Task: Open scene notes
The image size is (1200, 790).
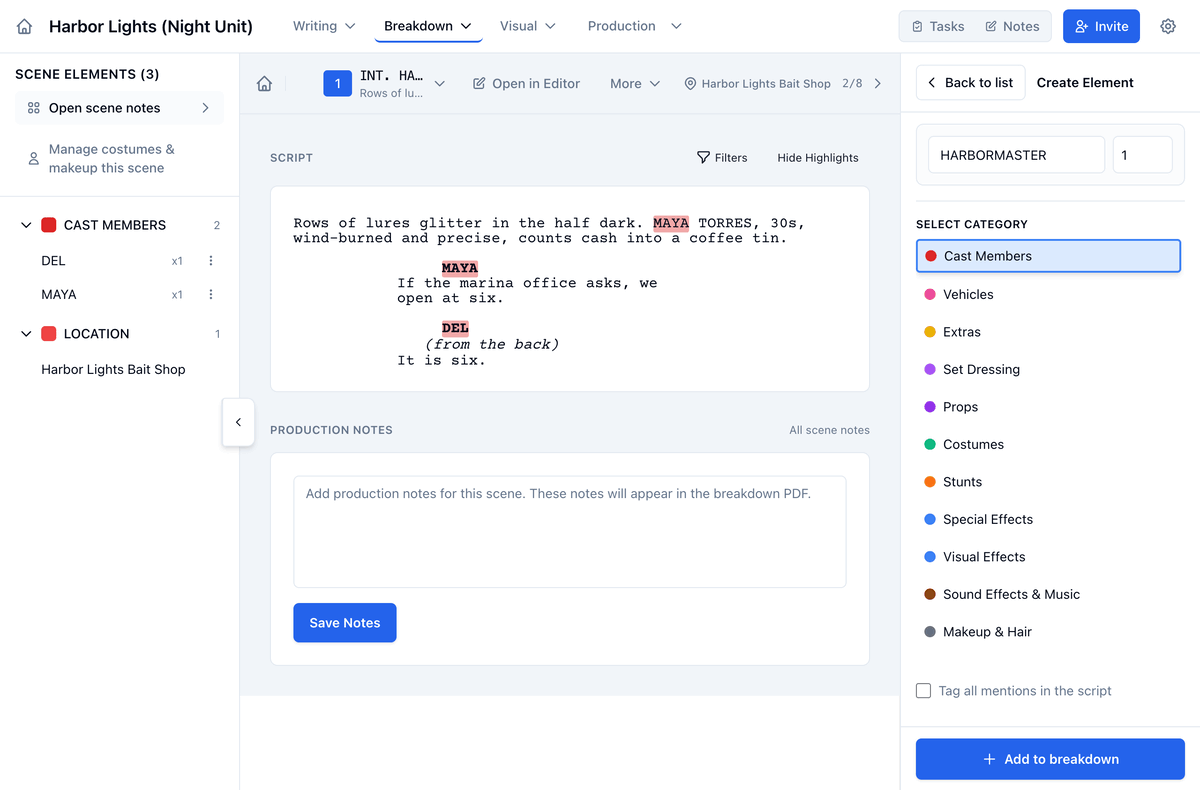Action: coord(119,108)
